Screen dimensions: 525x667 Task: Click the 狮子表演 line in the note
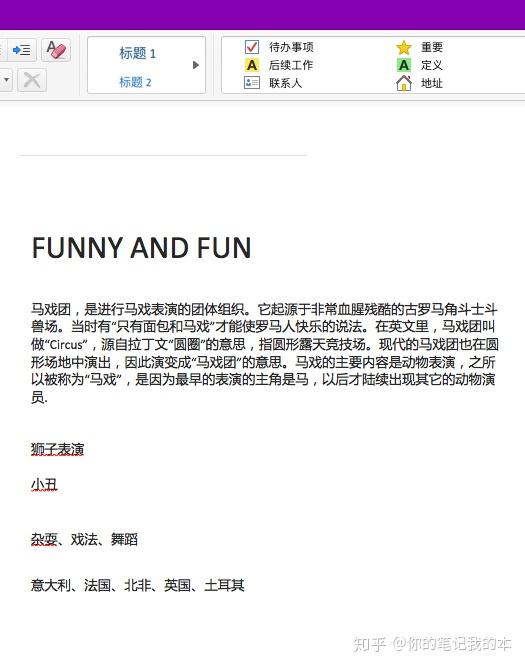(x=57, y=449)
